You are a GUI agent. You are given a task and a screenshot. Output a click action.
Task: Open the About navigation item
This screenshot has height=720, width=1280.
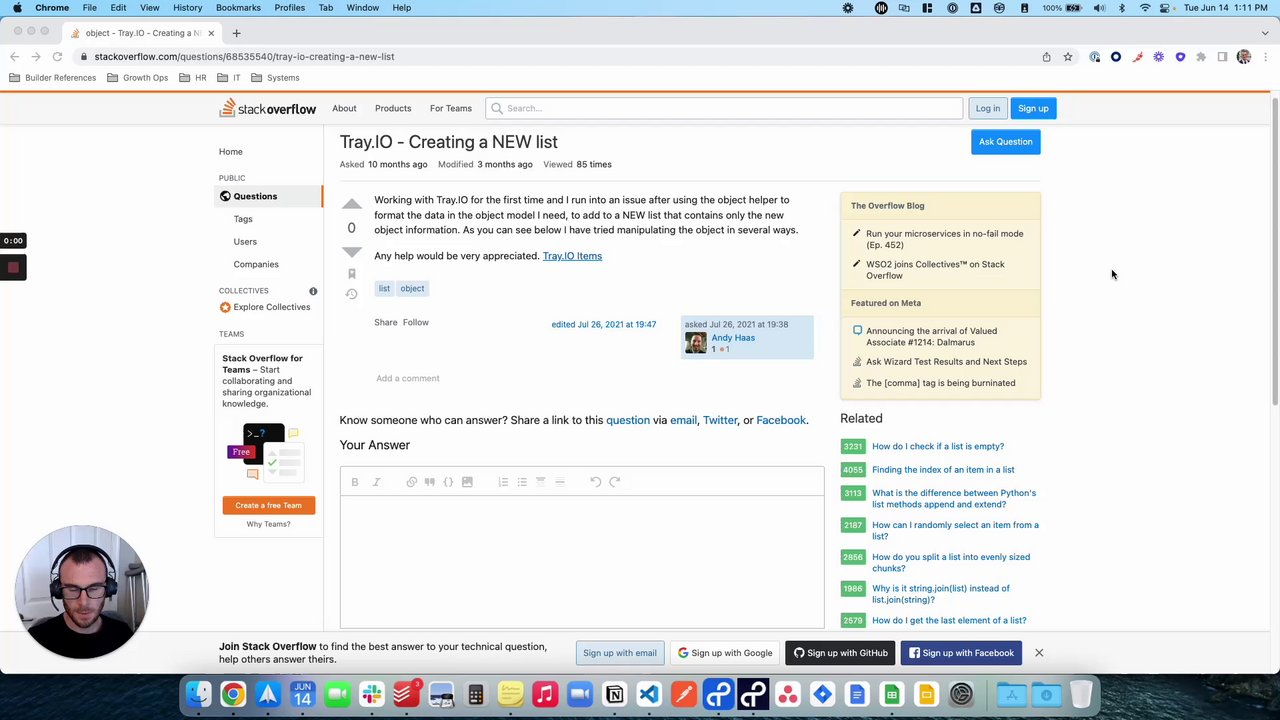click(x=344, y=108)
